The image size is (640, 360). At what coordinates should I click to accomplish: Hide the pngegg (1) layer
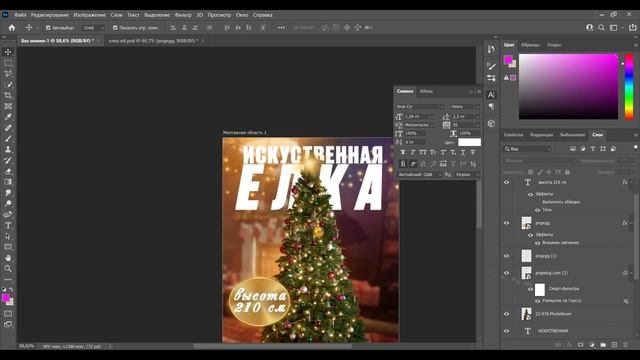(x=507, y=256)
